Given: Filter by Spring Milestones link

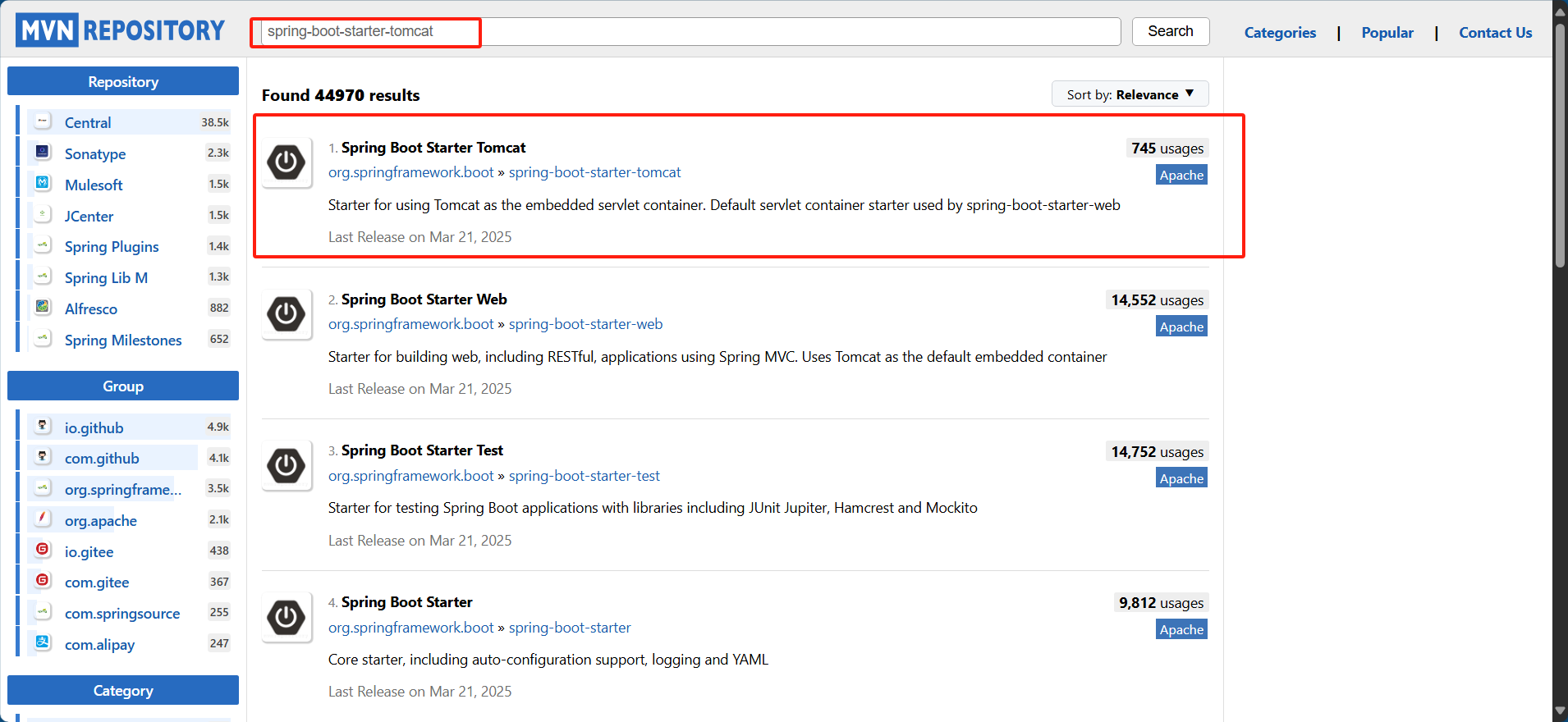Looking at the screenshot, I should (123, 340).
